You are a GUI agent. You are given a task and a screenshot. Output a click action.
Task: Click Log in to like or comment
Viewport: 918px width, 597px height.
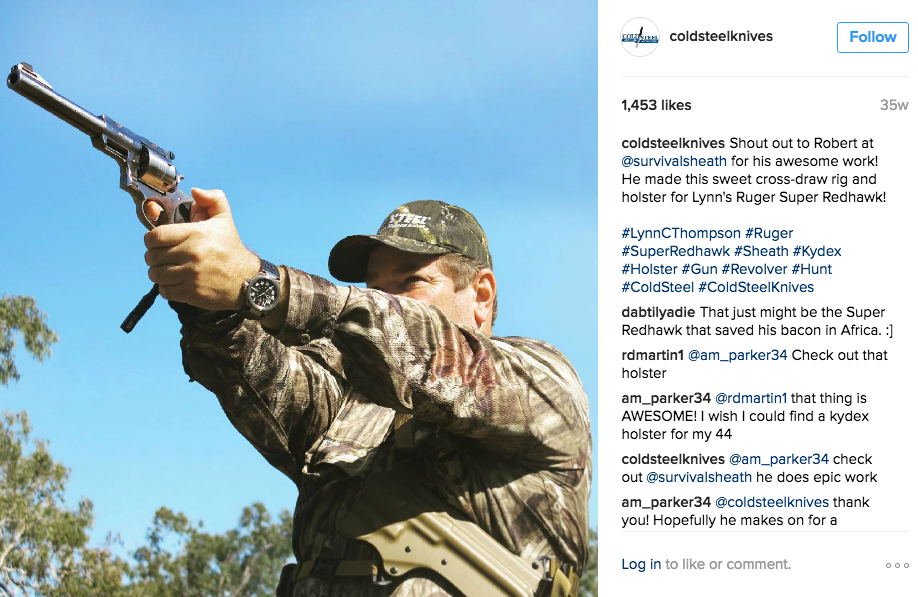click(641, 564)
